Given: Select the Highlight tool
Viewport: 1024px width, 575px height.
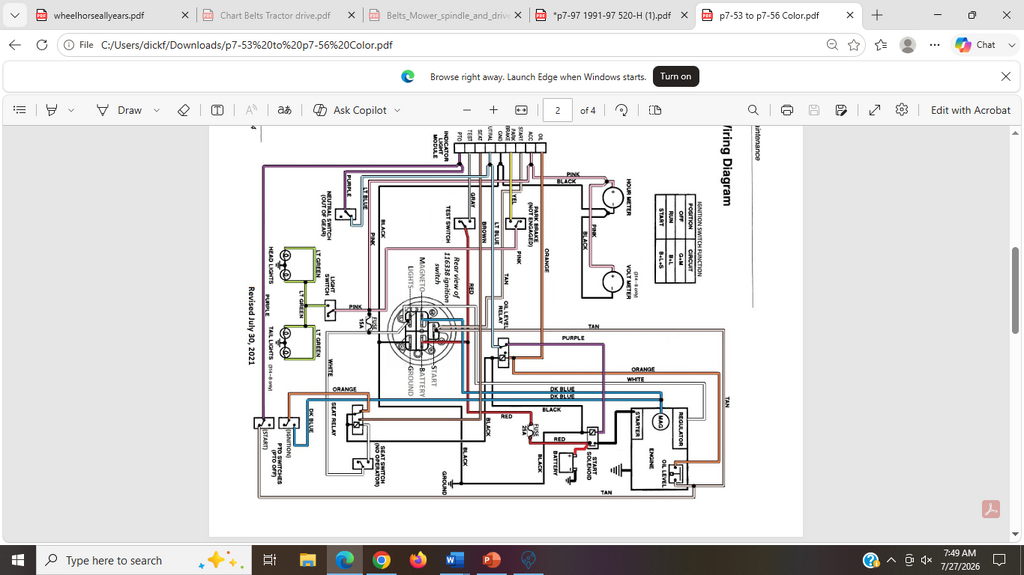Looking at the screenshot, I should point(52,110).
